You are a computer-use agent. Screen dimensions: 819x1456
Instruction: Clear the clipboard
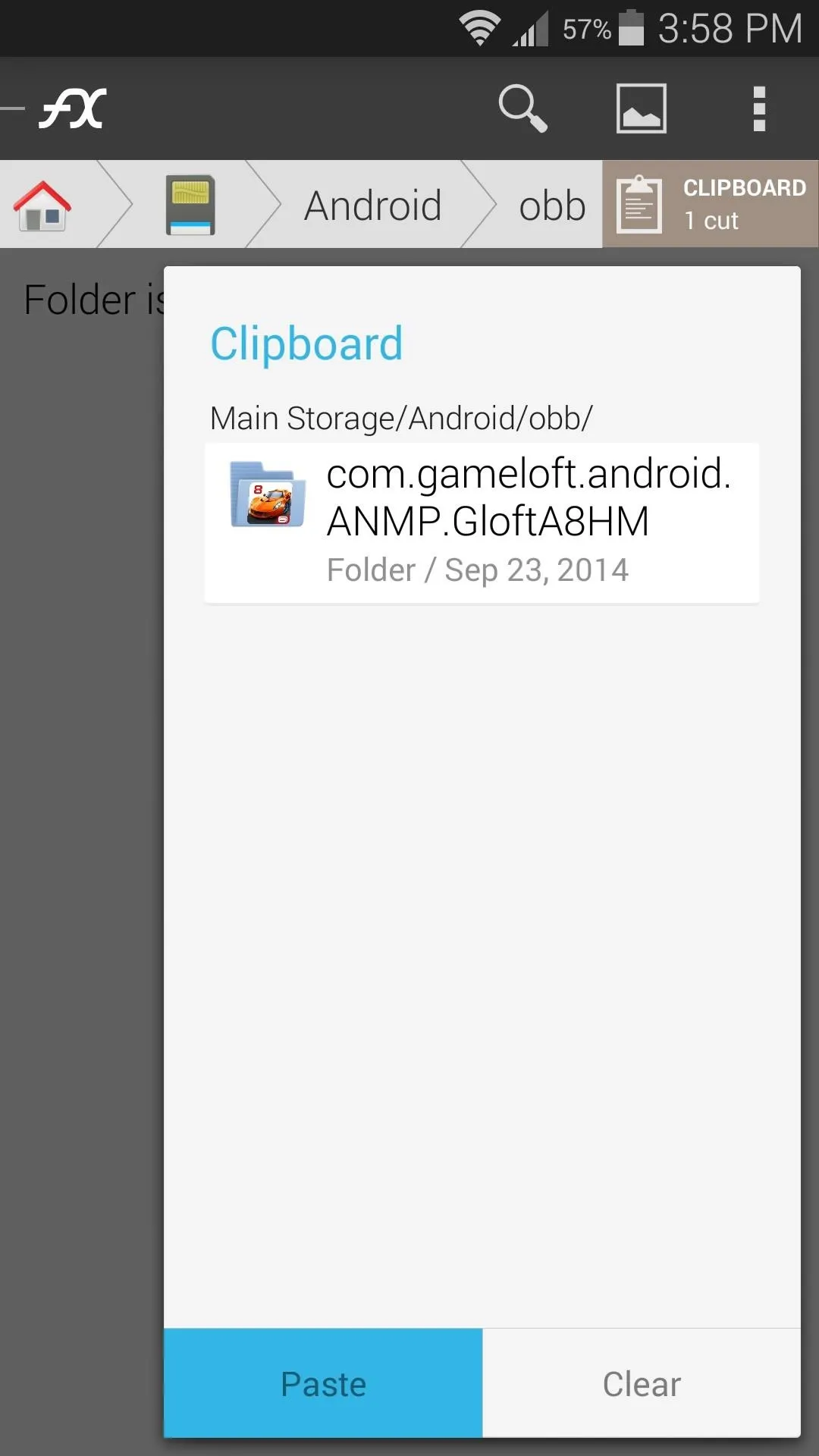point(642,1383)
